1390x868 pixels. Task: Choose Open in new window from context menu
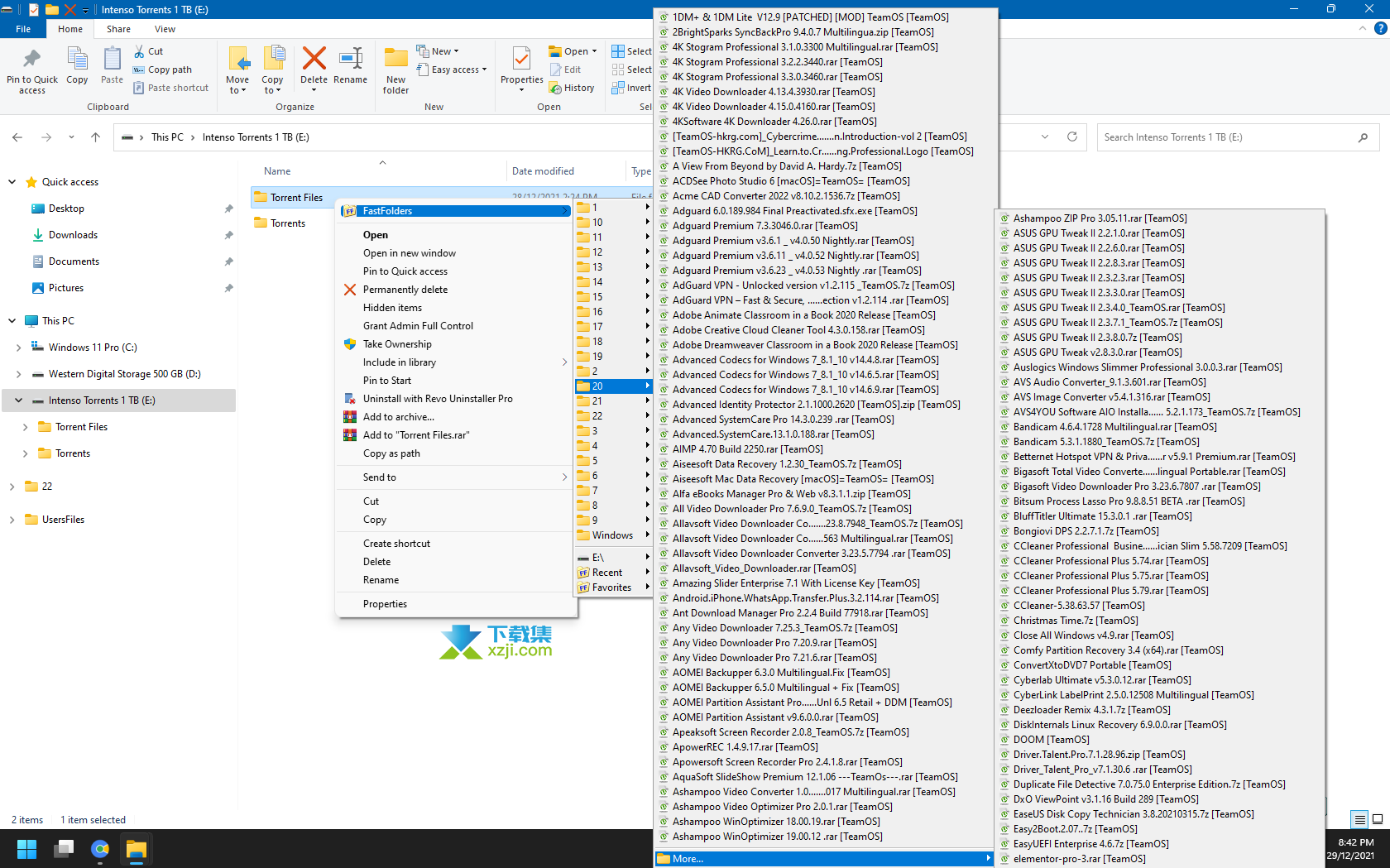[x=410, y=253]
